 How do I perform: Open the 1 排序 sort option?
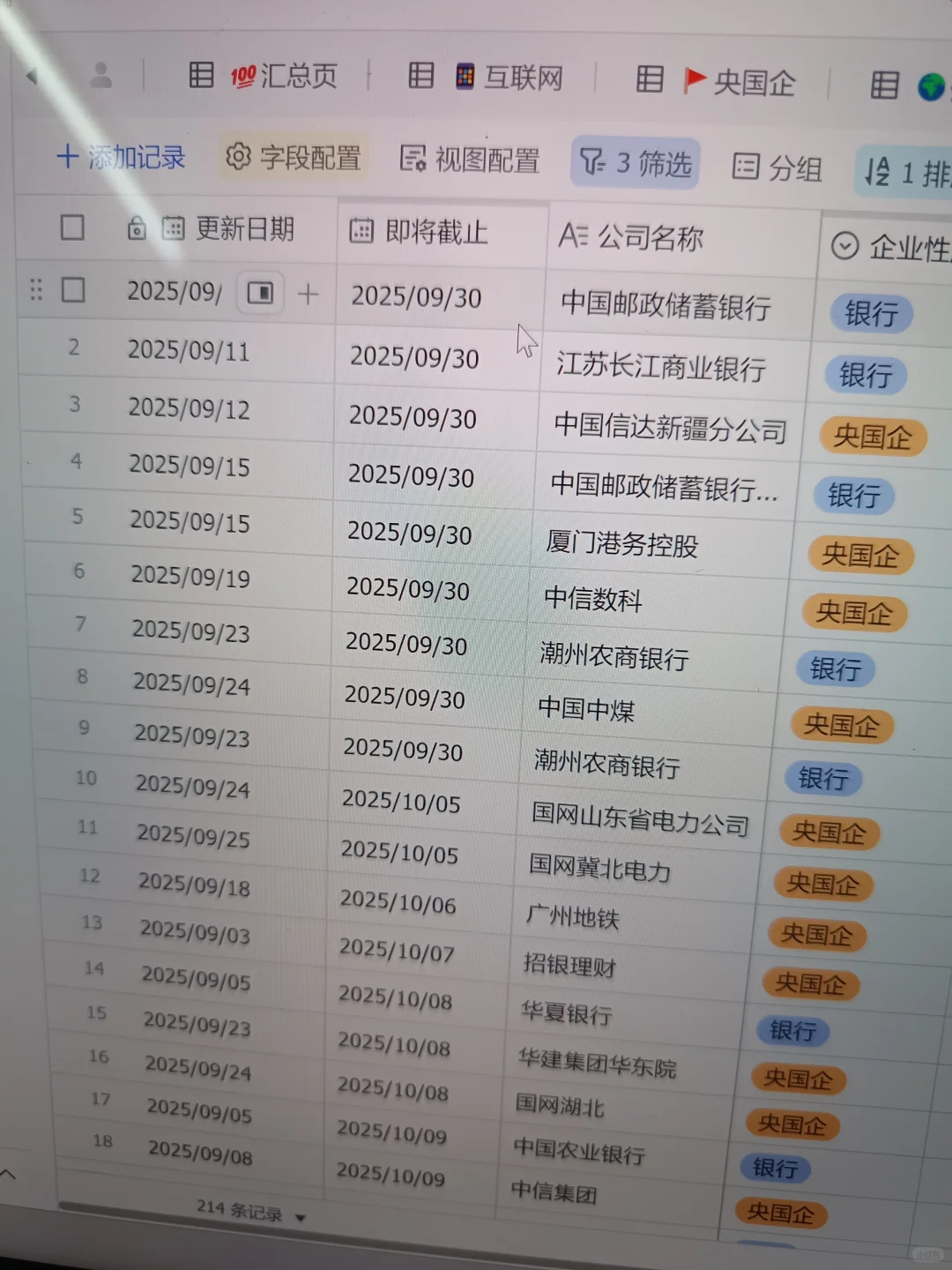907,172
